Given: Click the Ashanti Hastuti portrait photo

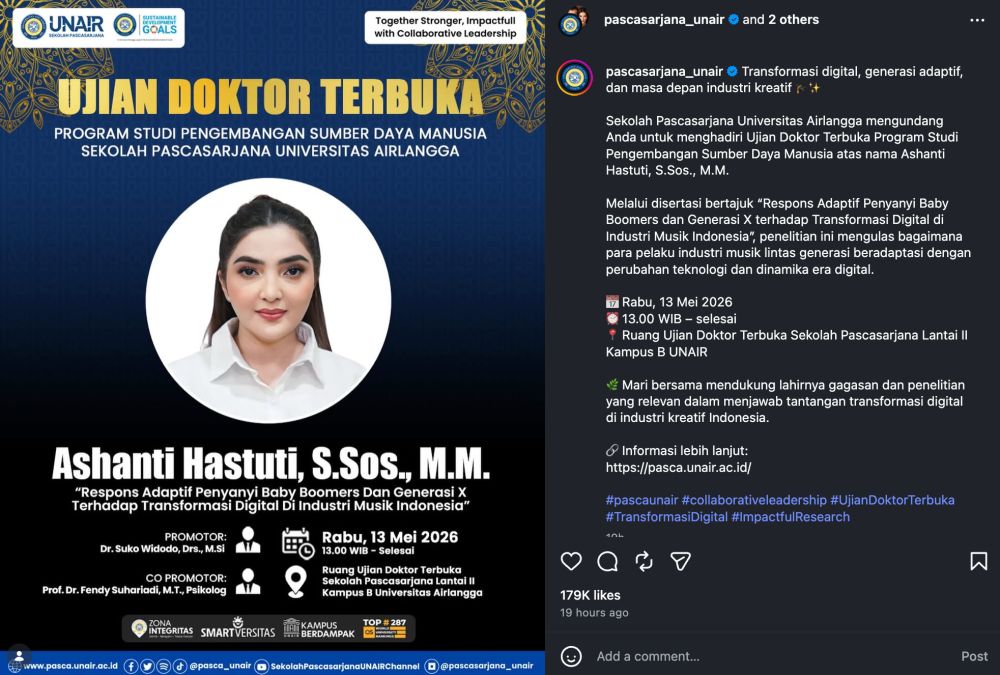Looking at the screenshot, I should click(268, 300).
